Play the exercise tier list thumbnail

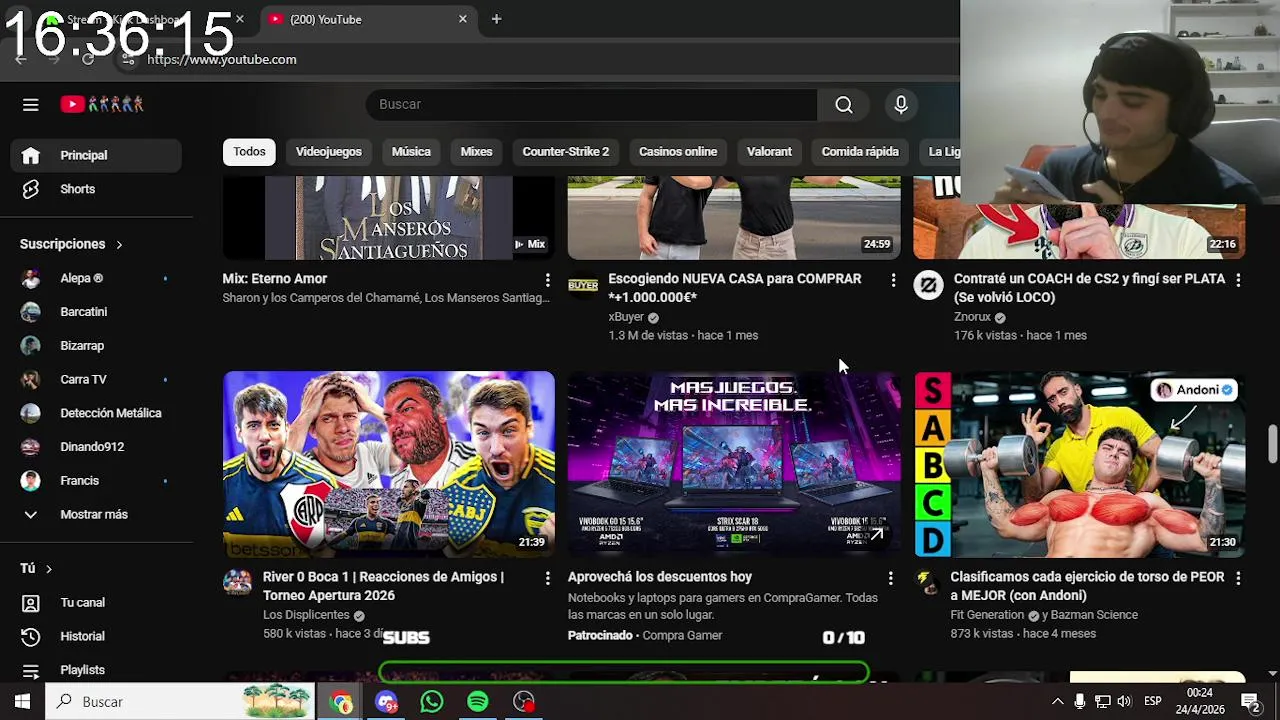[1080, 464]
